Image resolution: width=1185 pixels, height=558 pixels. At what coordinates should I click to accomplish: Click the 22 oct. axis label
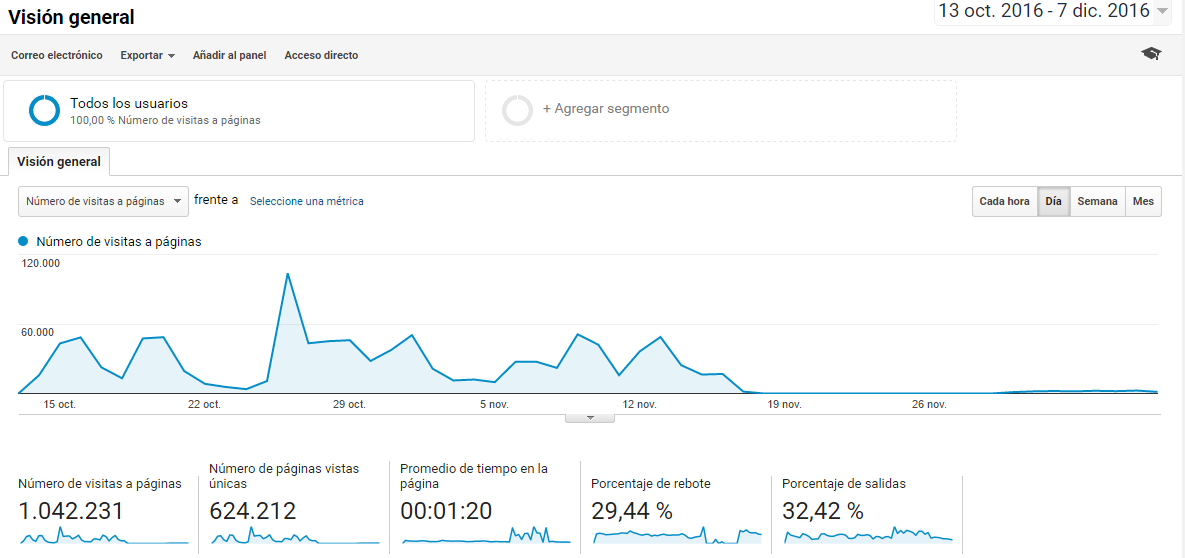(204, 405)
